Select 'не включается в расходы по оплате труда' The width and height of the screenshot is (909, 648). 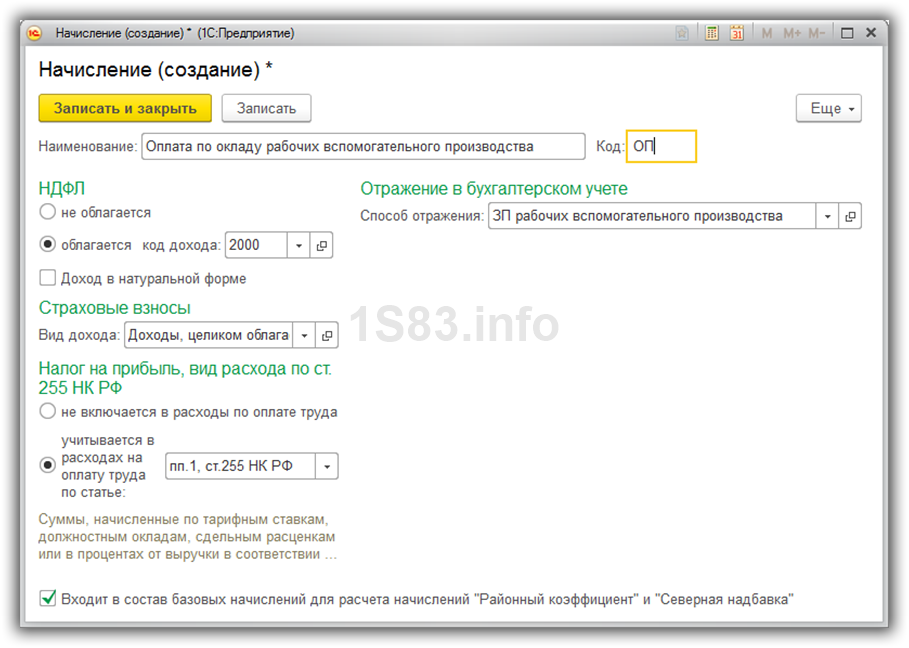click(x=47, y=411)
